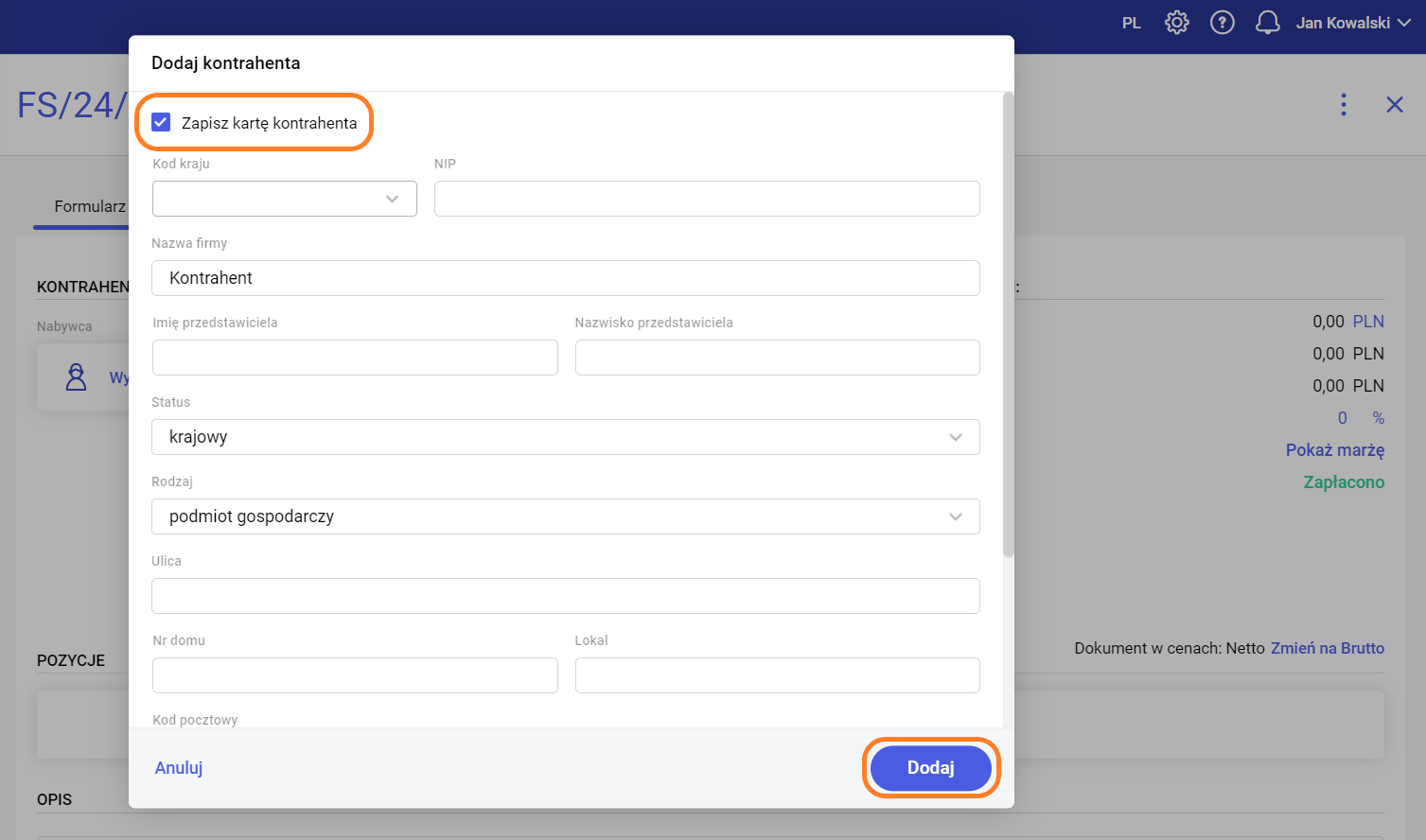Click the Pokaż marżę link

pos(1334,450)
